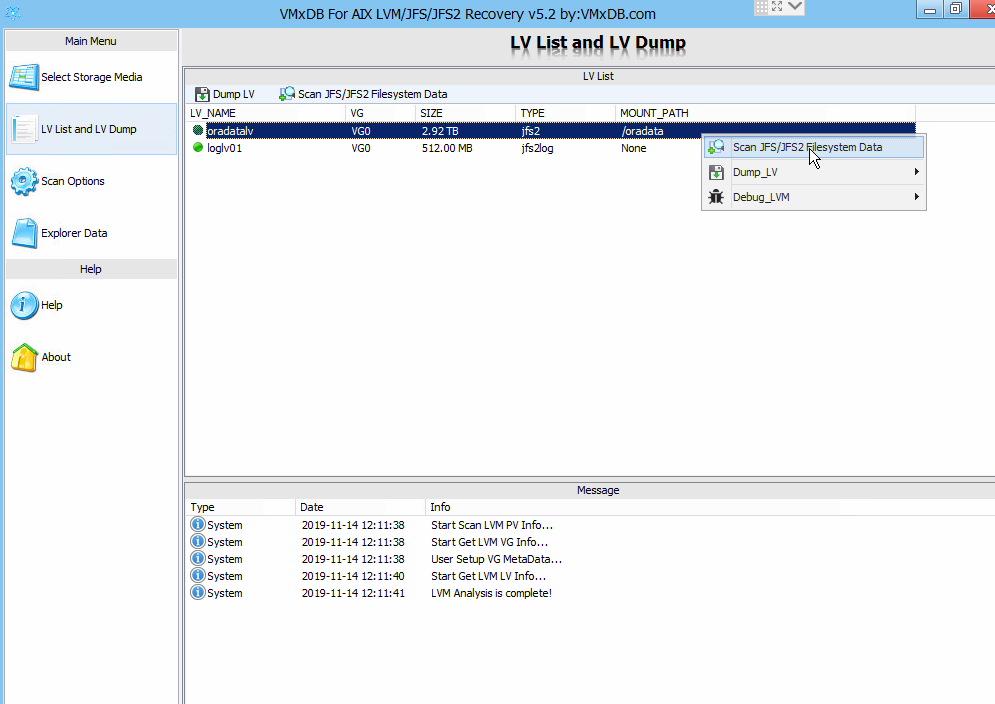
Task: Click the jfs2log type cell
Action: 537,149
